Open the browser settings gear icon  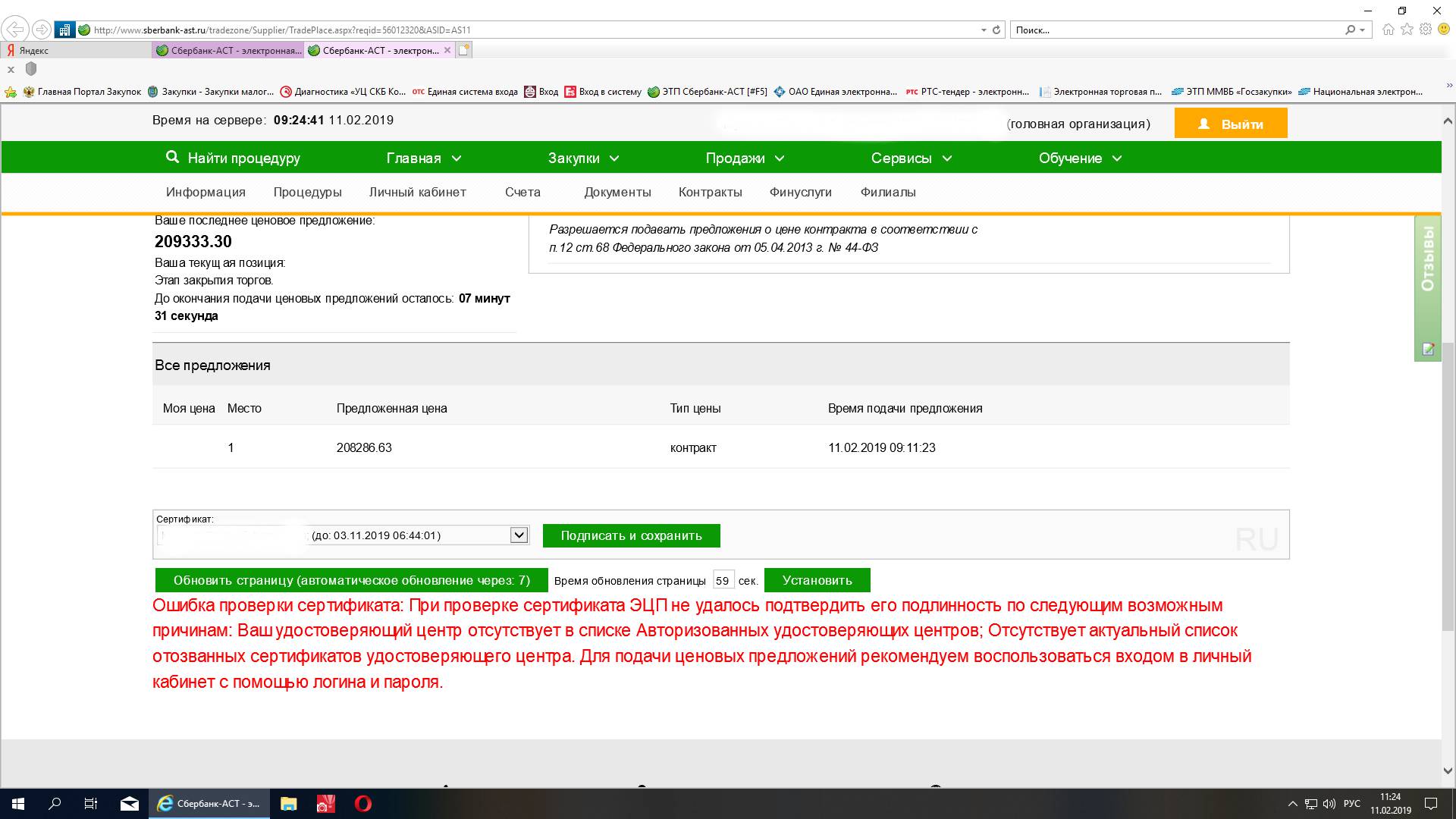pos(1426,30)
